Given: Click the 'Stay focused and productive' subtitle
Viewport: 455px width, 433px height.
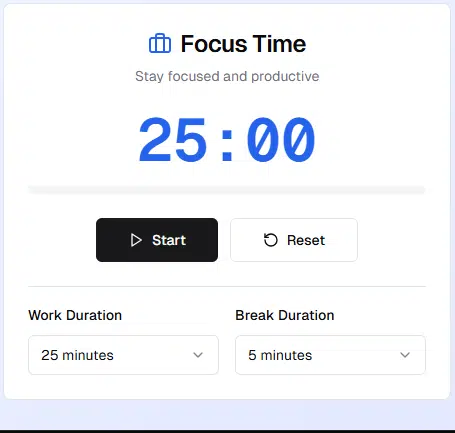Looking at the screenshot, I should (227, 76).
